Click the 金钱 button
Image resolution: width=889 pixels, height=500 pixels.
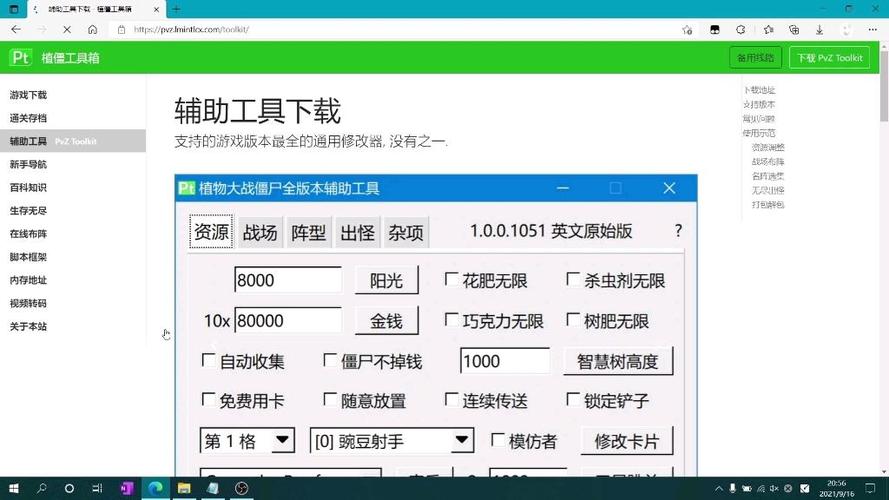point(387,321)
